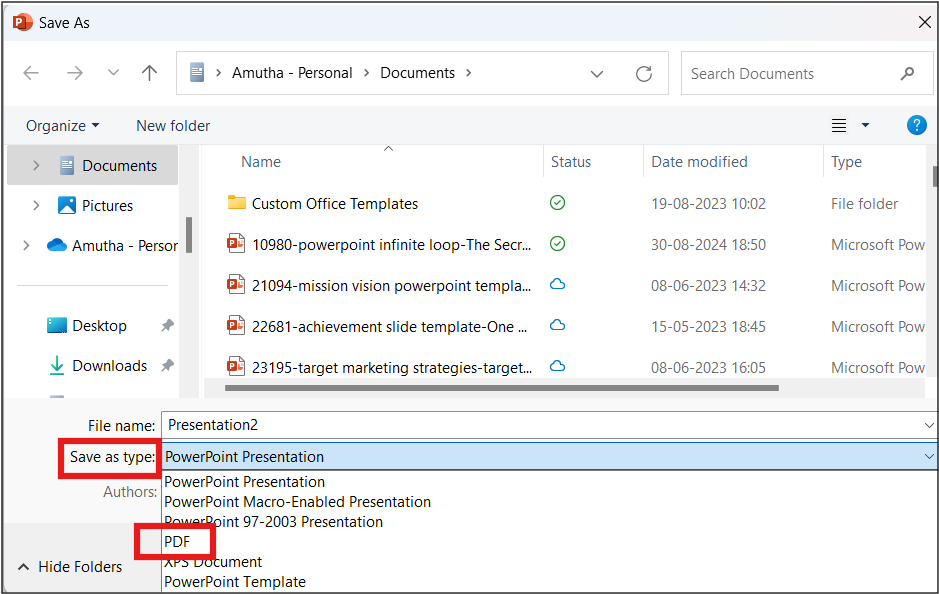Refresh the Documents folder view
This screenshot has width=939, height=594.
[644, 74]
